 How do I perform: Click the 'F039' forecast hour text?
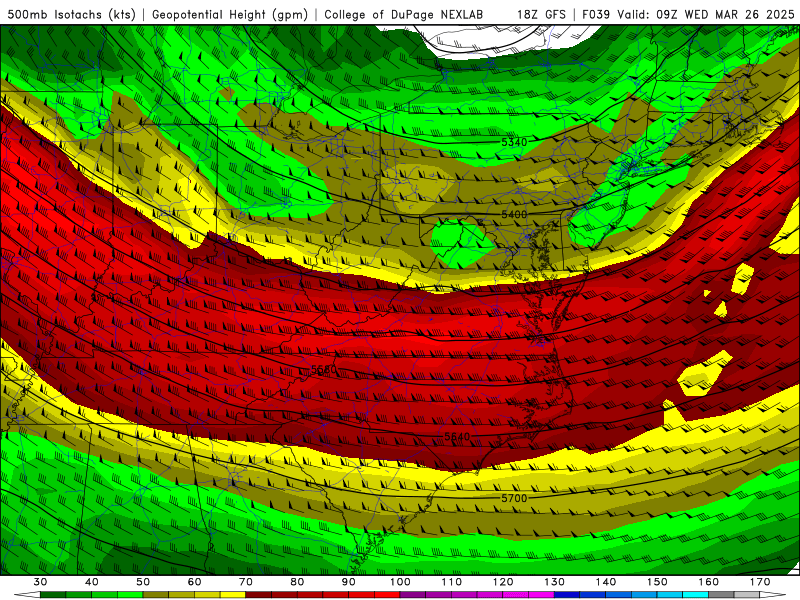point(596,15)
